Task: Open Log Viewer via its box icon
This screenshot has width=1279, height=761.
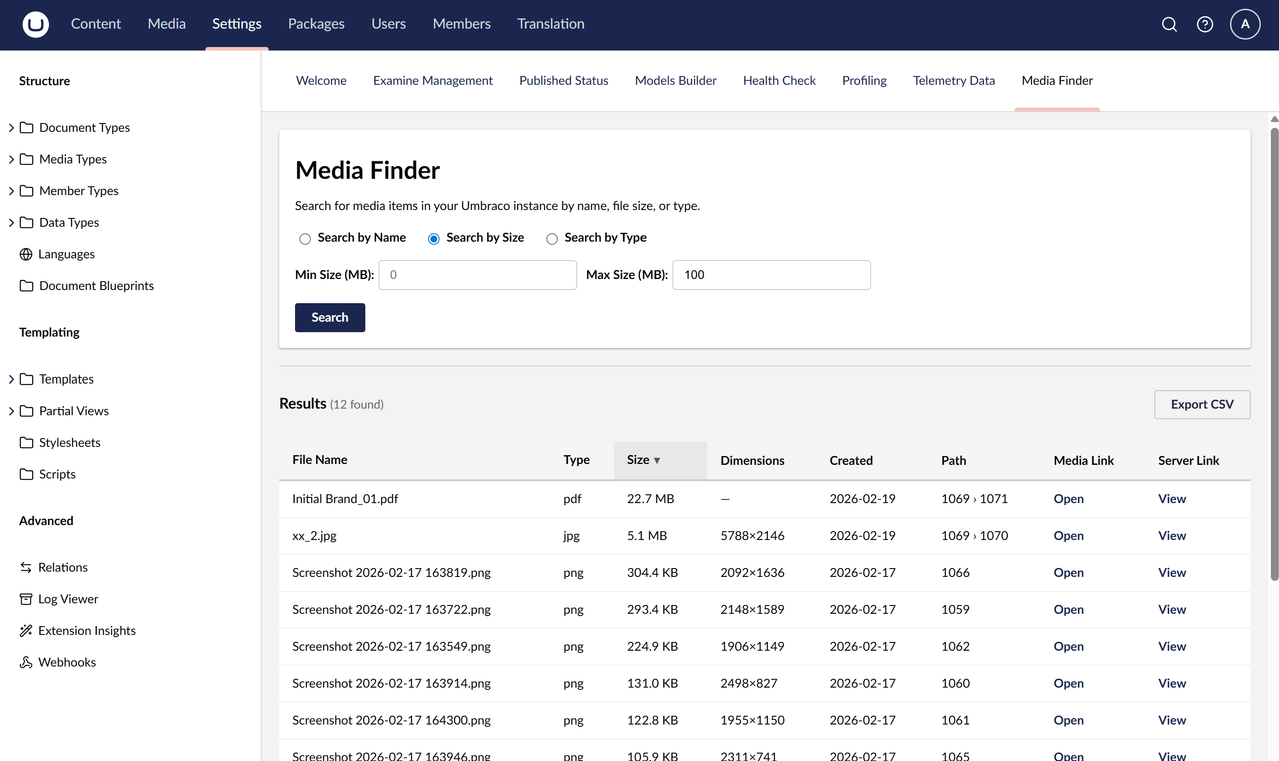Action: pos(26,599)
